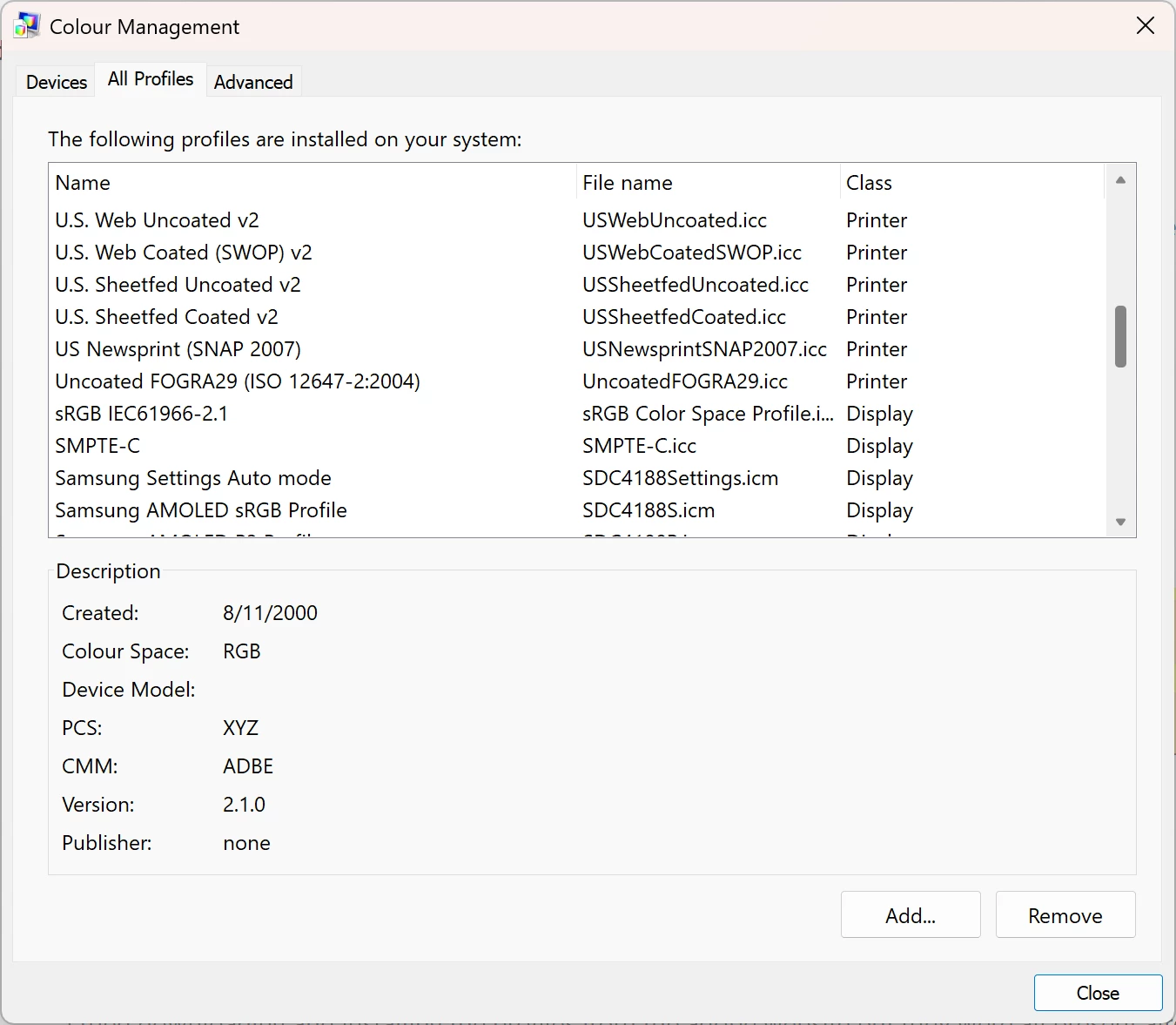Image resolution: width=1176 pixels, height=1025 pixels.
Task: Pick Uncoated FOGRA29 (ISO 12647-2:2004) profile
Action: click(238, 381)
